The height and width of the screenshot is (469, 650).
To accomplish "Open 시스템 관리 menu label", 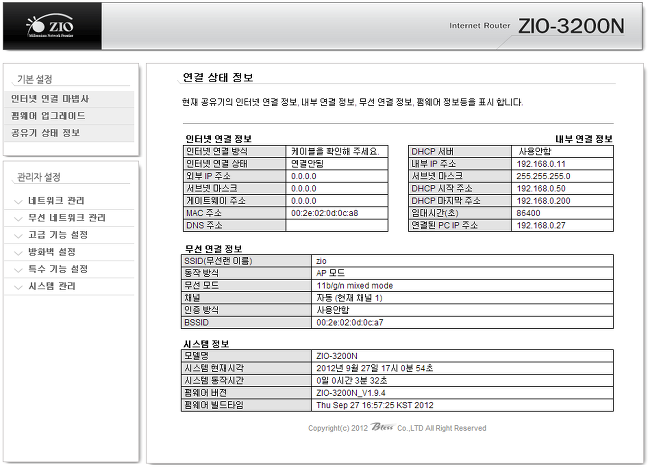I will tap(52, 286).
